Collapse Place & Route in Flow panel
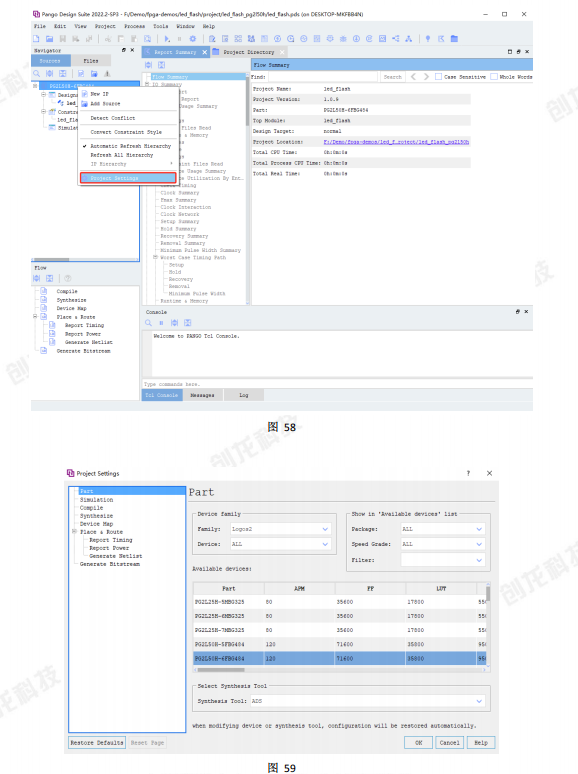 [35, 316]
